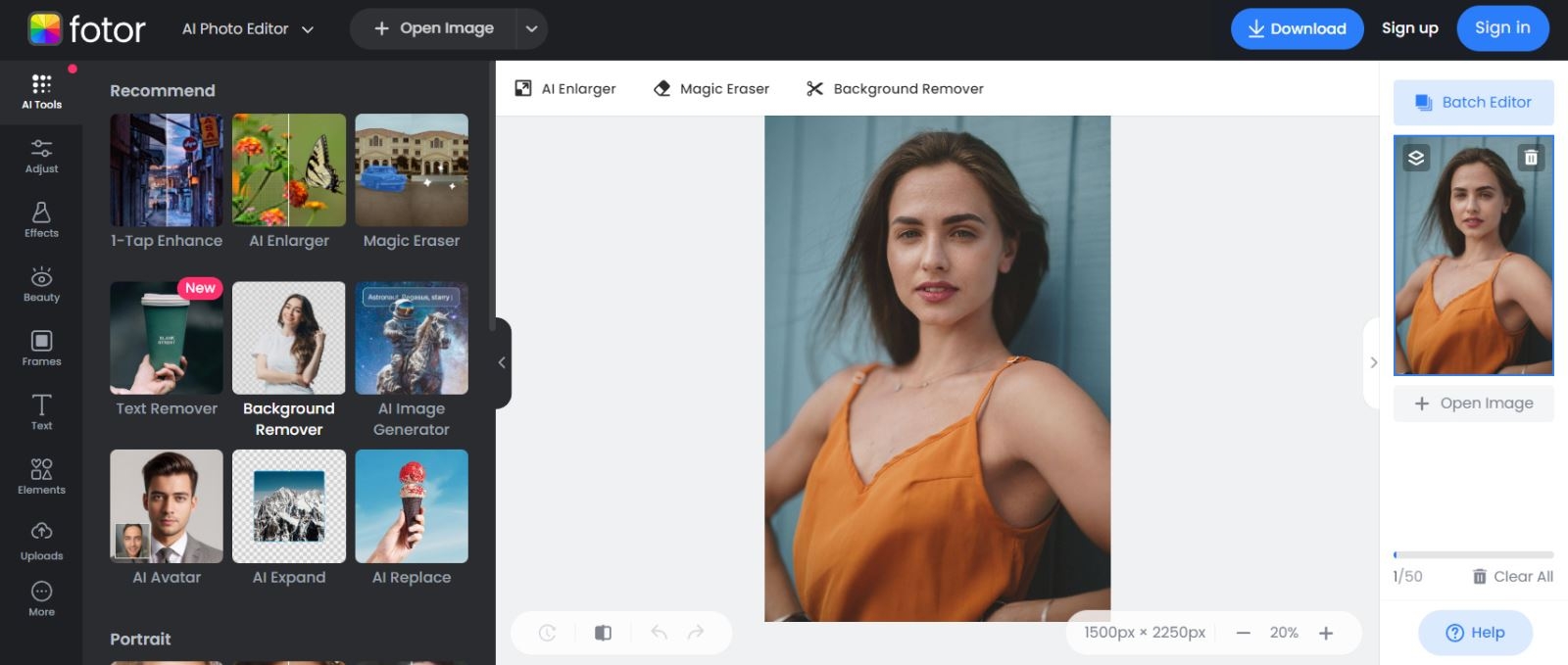The width and height of the screenshot is (1568, 665).
Task: Open the Elements panel
Action: click(41, 477)
